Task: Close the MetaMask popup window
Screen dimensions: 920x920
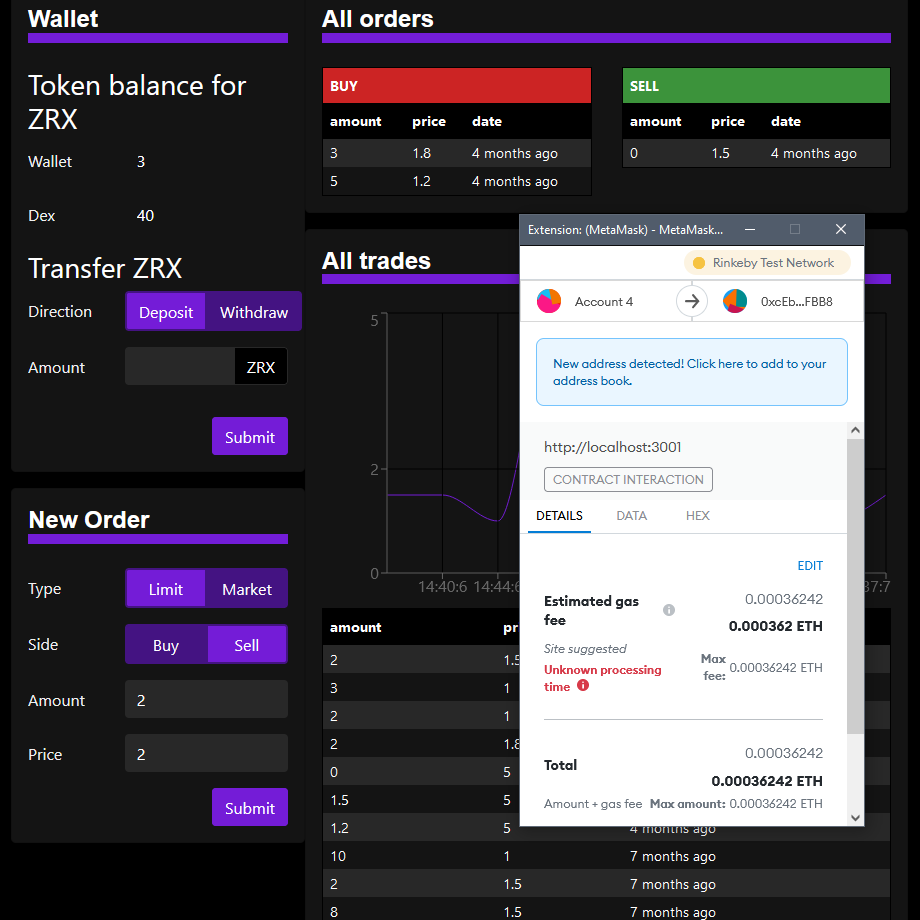Action: [x=841, y=229]
